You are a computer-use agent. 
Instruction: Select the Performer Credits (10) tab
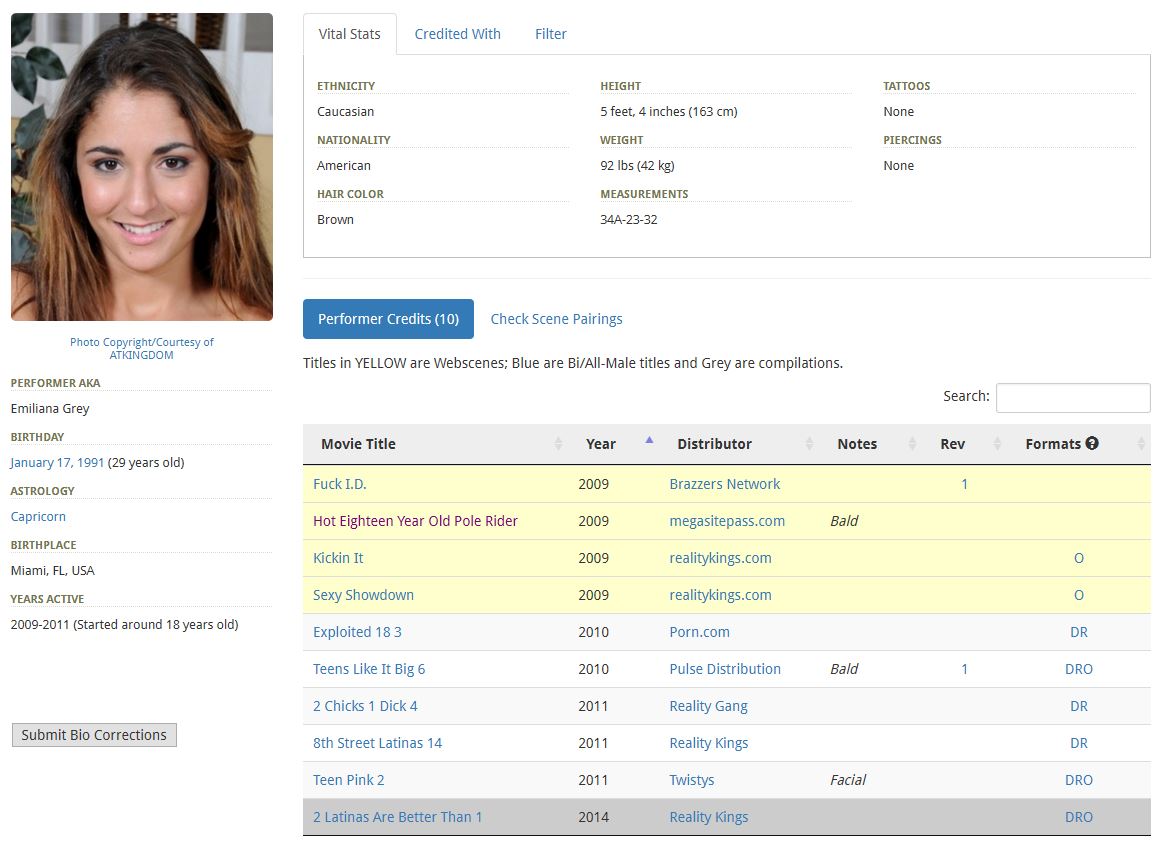388,319
